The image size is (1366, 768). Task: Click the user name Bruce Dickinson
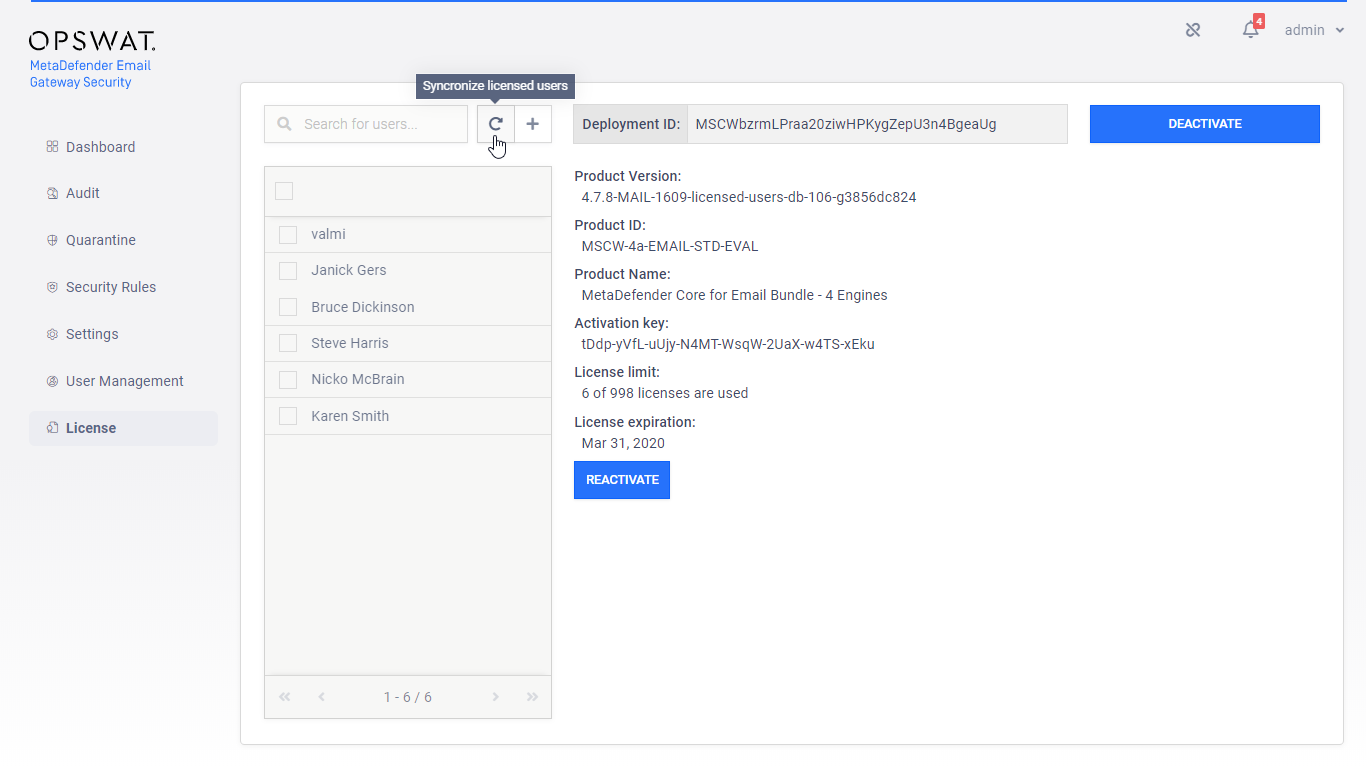(363, 307)
